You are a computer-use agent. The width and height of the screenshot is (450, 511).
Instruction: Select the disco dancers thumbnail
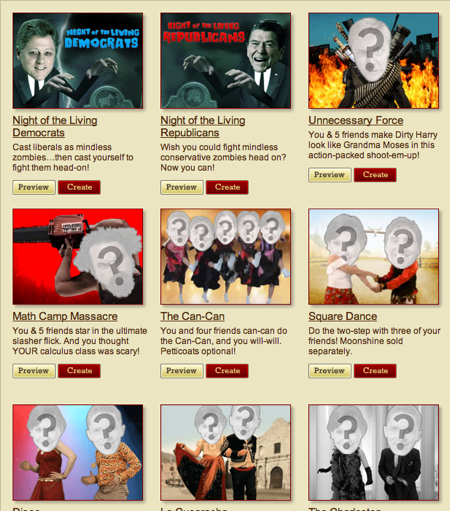point(78,453)
